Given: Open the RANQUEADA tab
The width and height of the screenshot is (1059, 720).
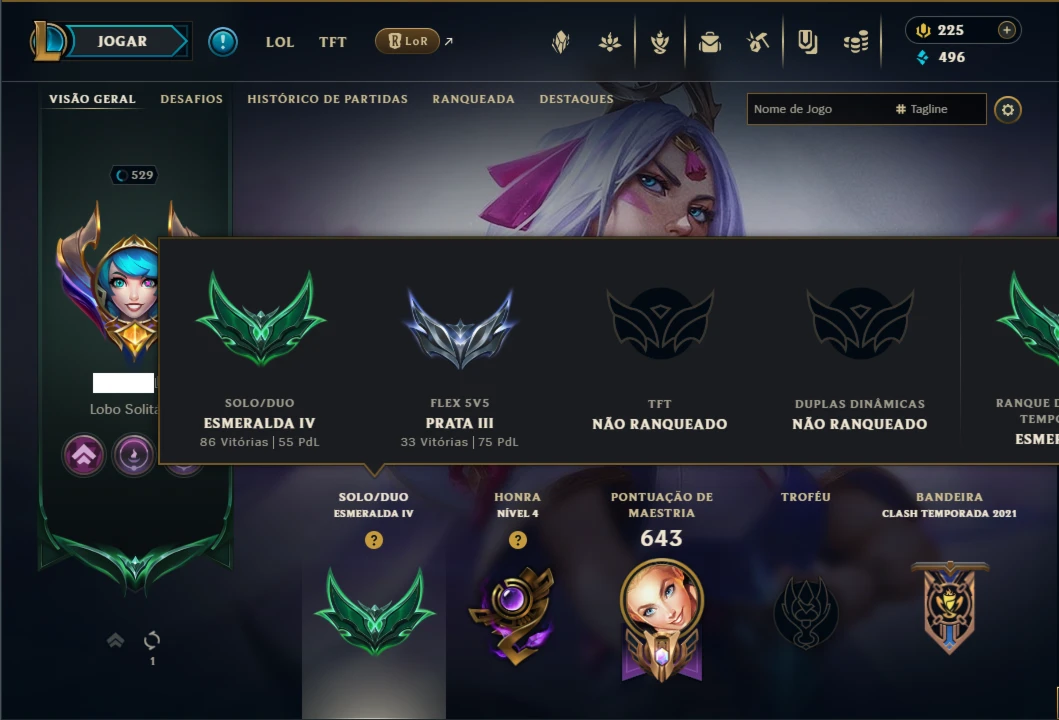Looking at the screenshot, I should [x=473, y=99].
